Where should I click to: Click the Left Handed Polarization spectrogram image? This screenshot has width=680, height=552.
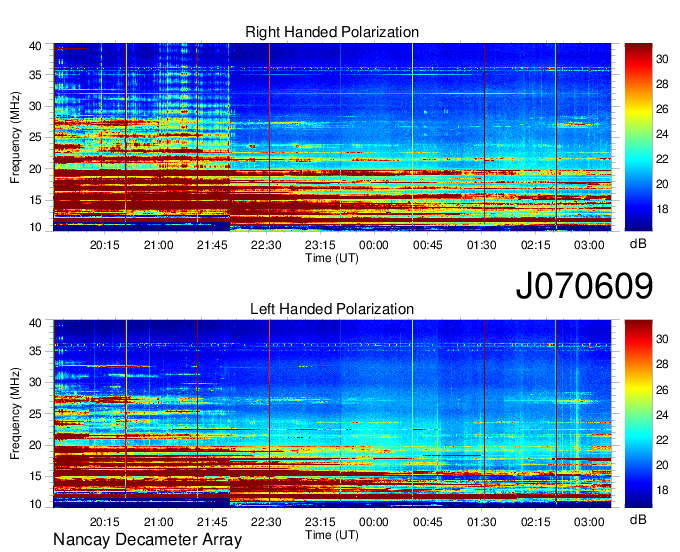tap(332, 414)
